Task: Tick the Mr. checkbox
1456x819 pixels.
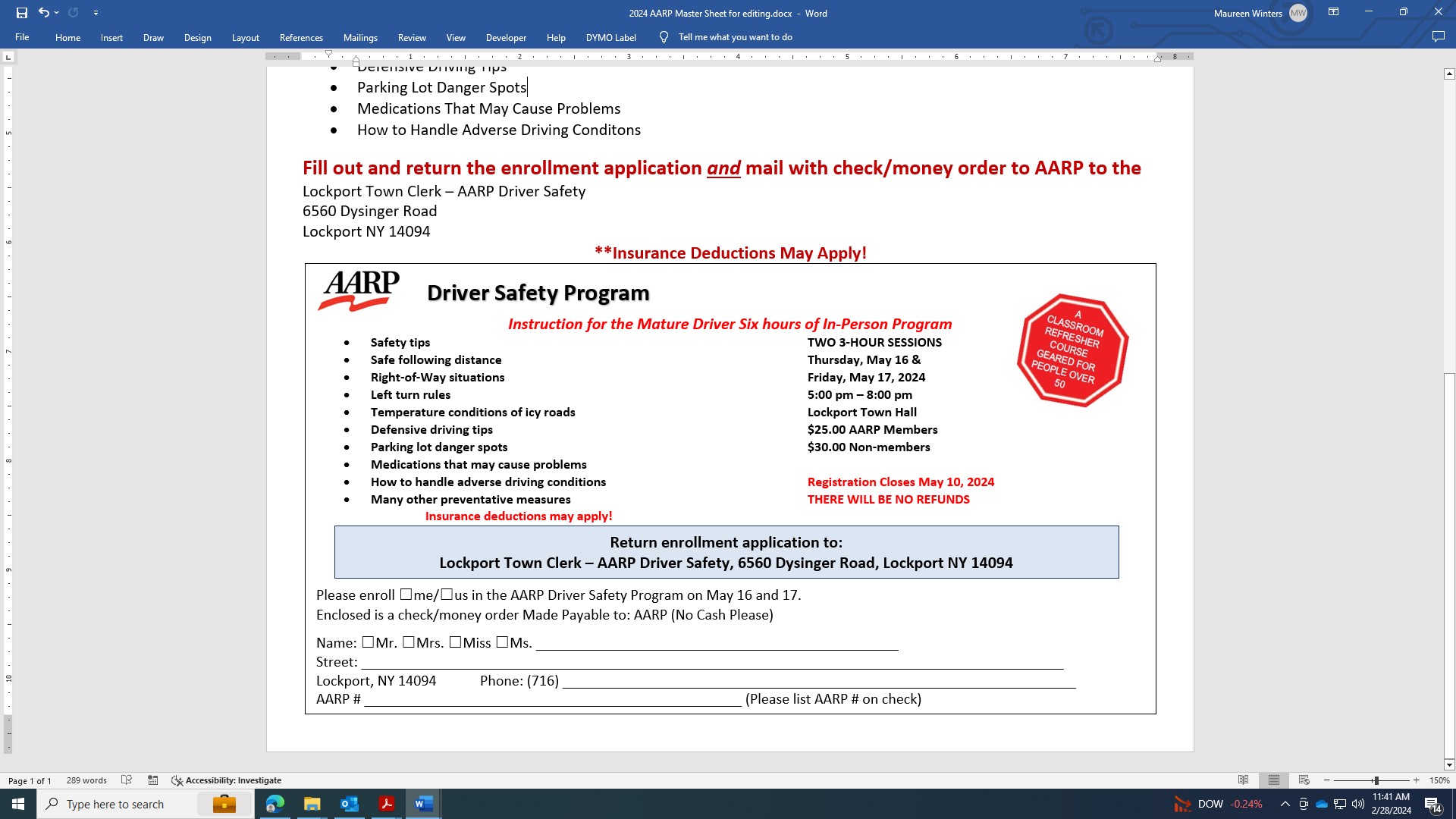Action: point(368,642)
